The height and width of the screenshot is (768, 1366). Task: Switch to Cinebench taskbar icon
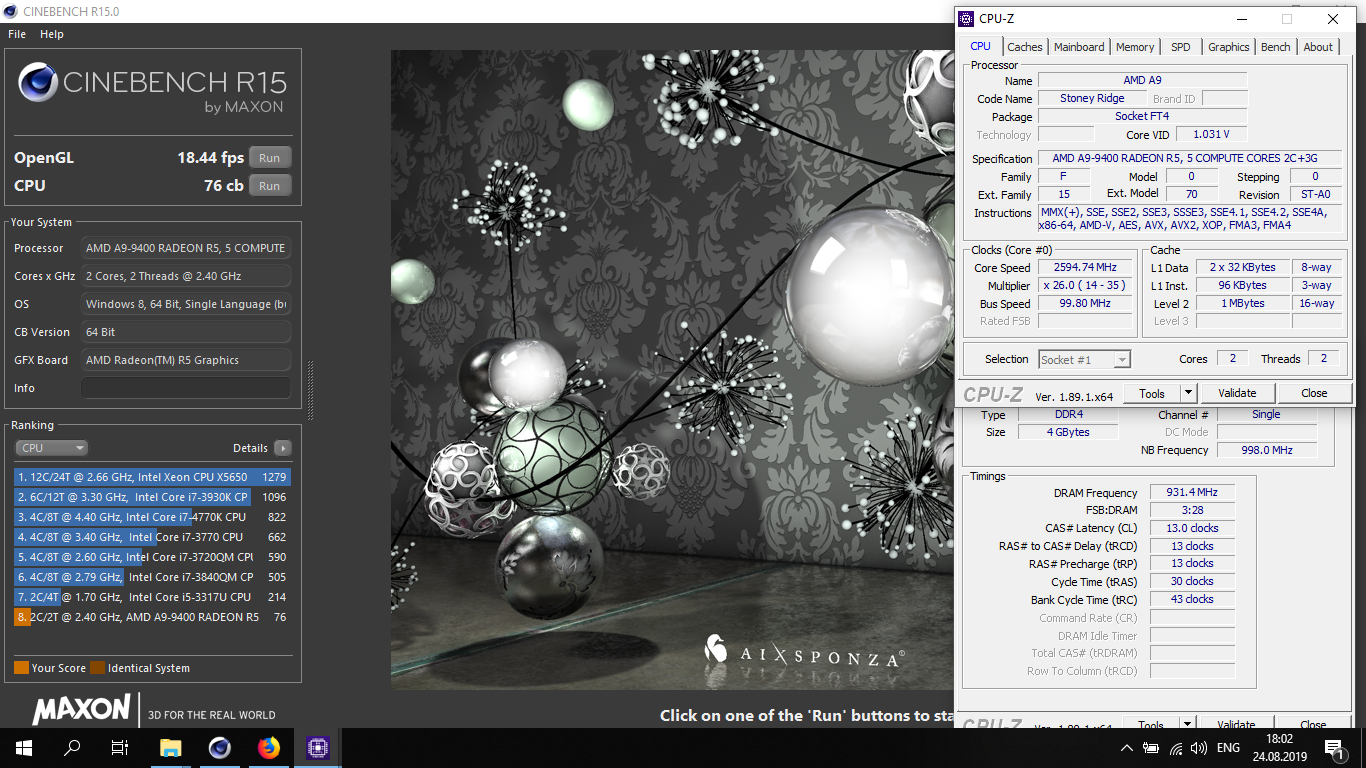point(219,747)
